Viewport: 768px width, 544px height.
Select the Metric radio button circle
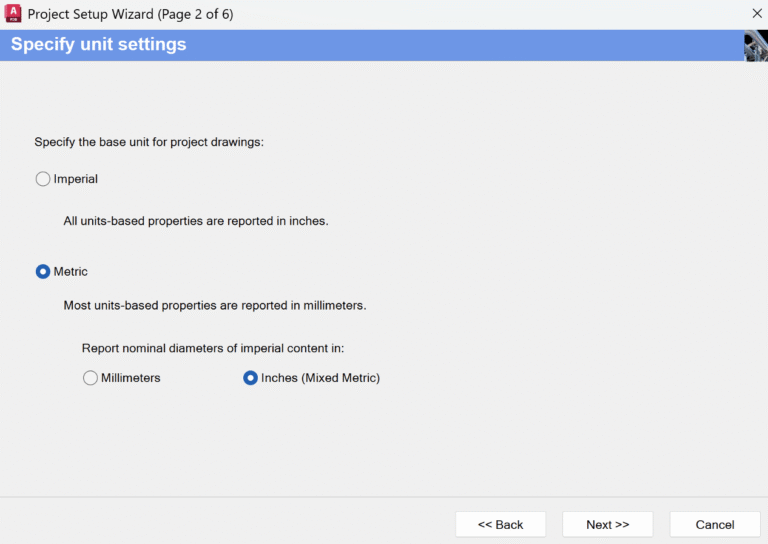click(43, 271)
